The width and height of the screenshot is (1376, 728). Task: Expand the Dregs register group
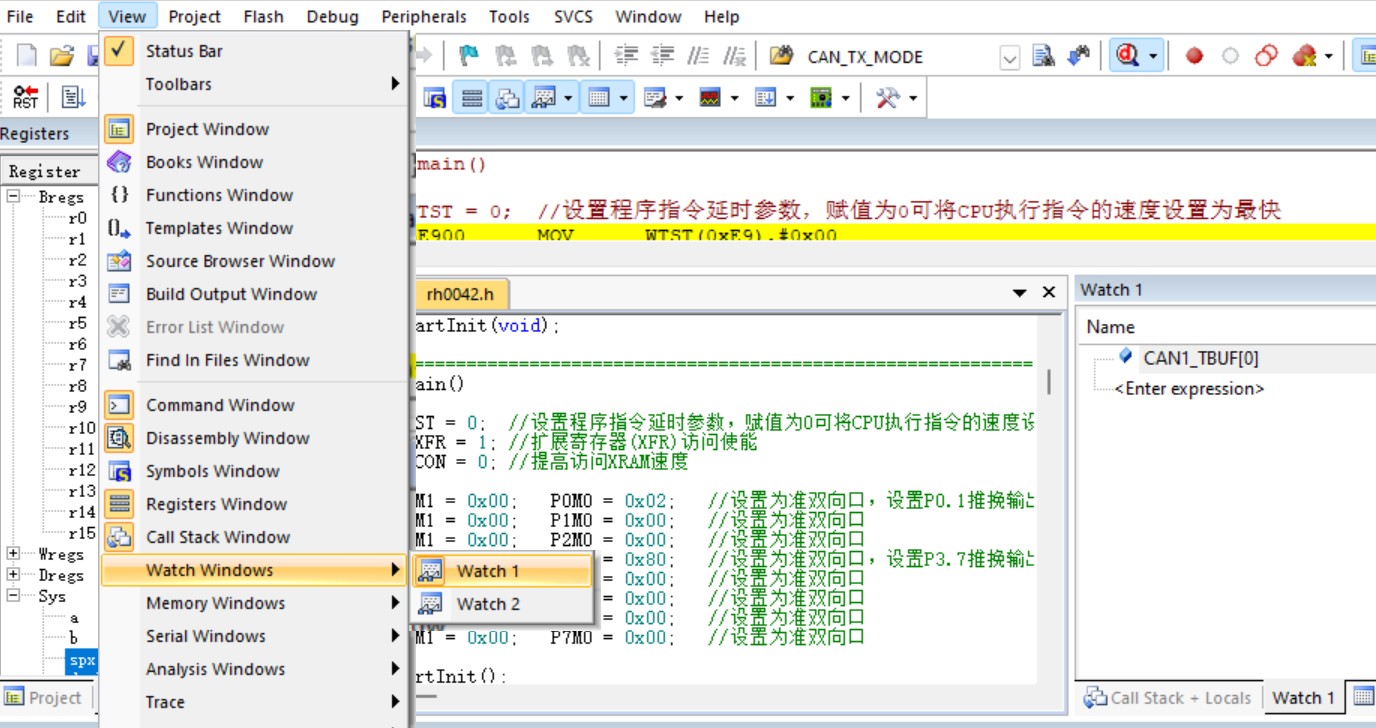pos(14,575)
